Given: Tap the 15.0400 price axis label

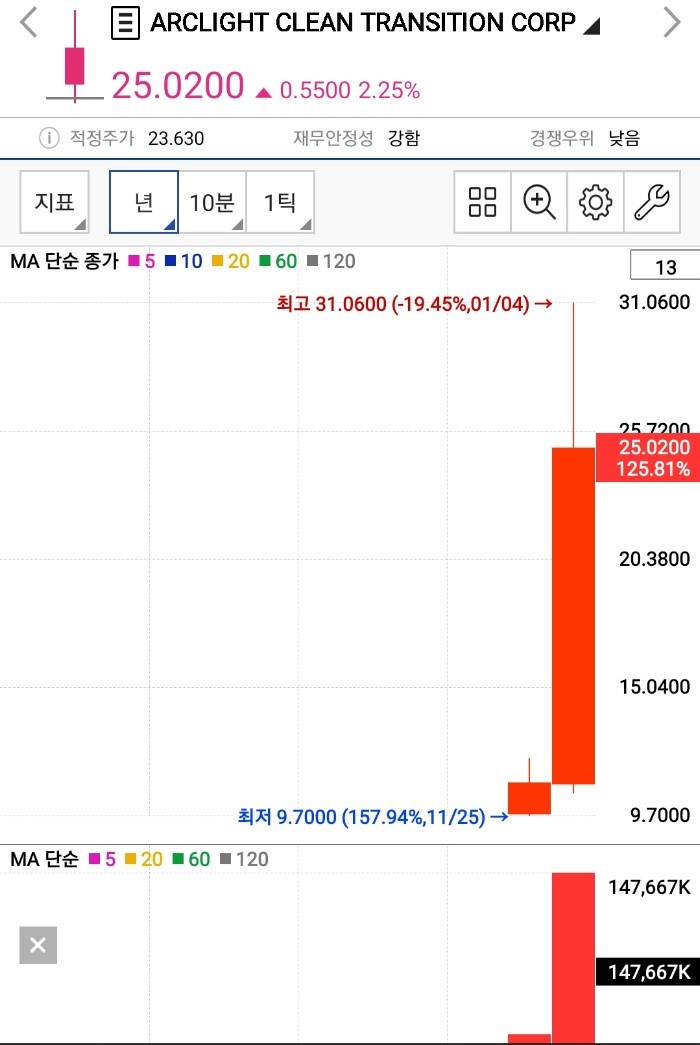Looking at the screenshot, I should pos(654,686).
